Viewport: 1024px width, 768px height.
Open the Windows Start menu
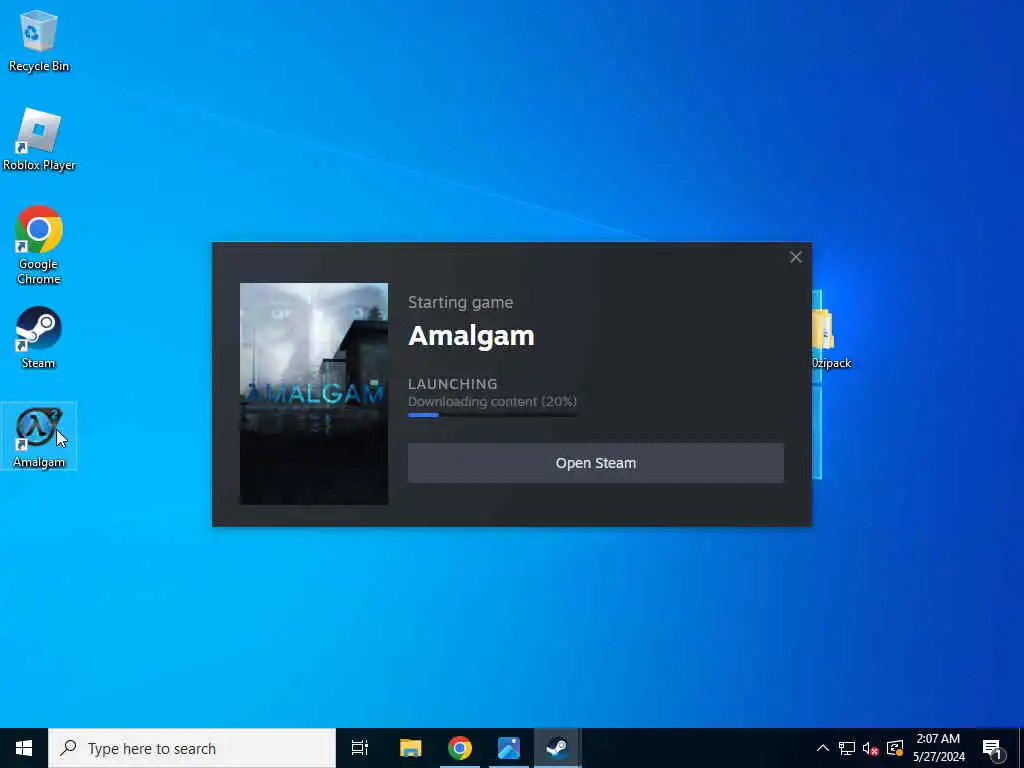(x=24, y=748)
